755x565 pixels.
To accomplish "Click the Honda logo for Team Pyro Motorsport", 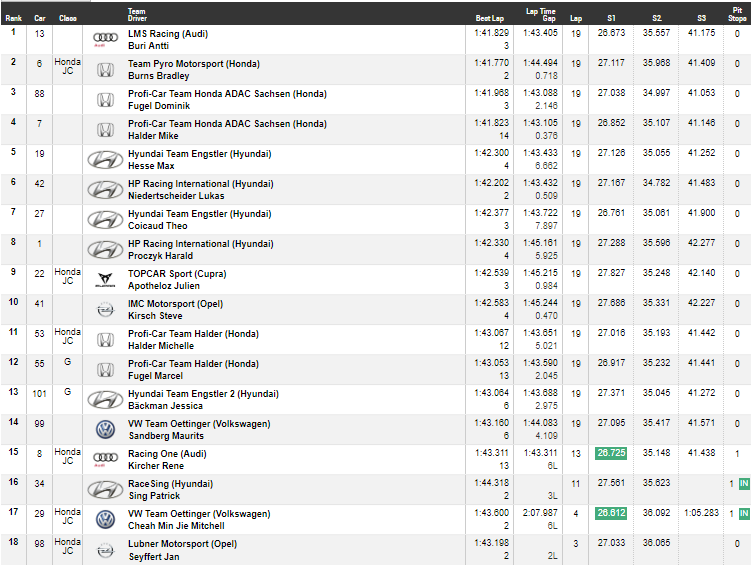I will 105,70.
